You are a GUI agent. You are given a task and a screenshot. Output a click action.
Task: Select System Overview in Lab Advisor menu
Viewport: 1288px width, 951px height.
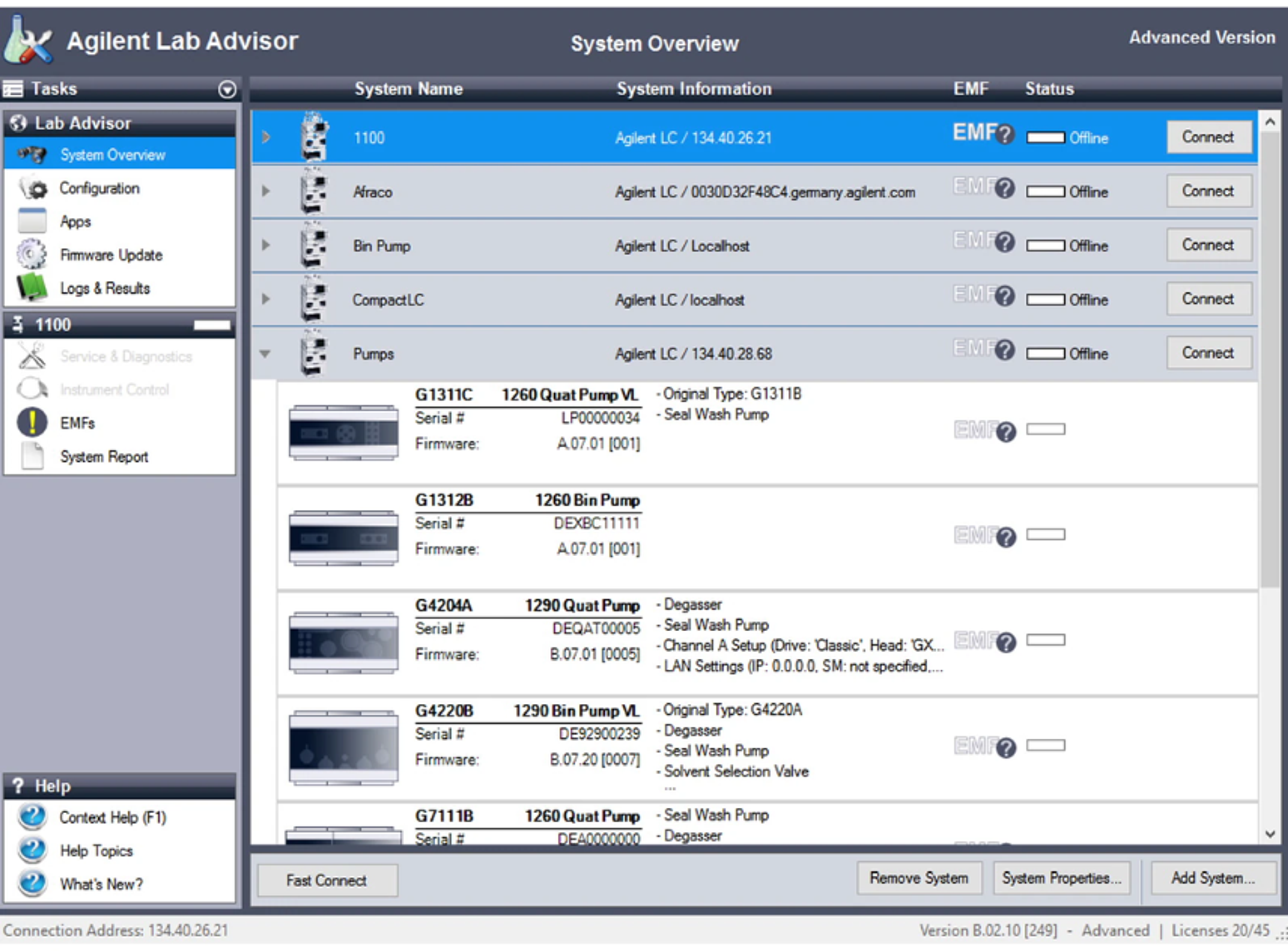click(113, 155)
